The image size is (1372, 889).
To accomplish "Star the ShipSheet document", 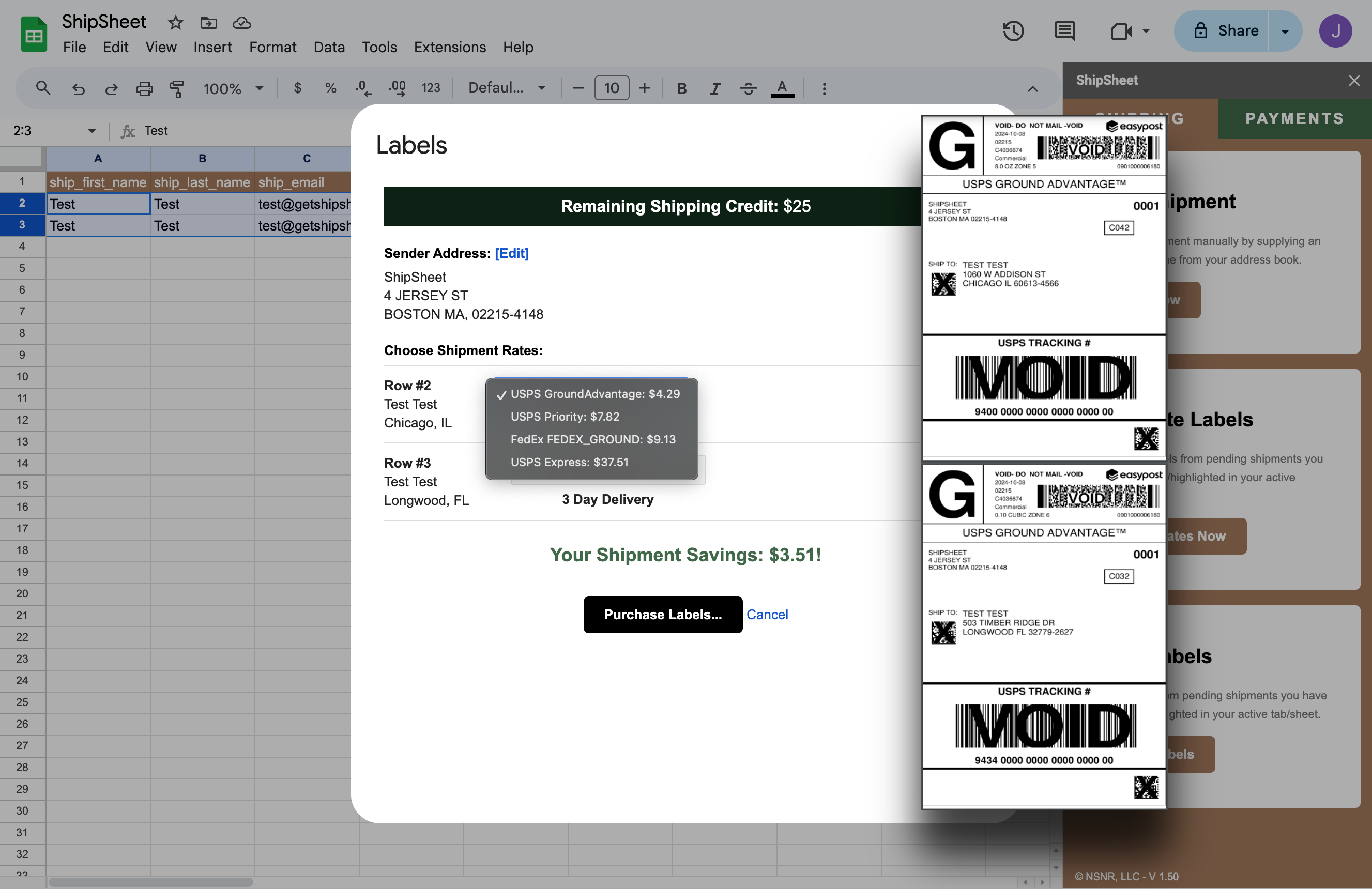I will pos(175,23).
